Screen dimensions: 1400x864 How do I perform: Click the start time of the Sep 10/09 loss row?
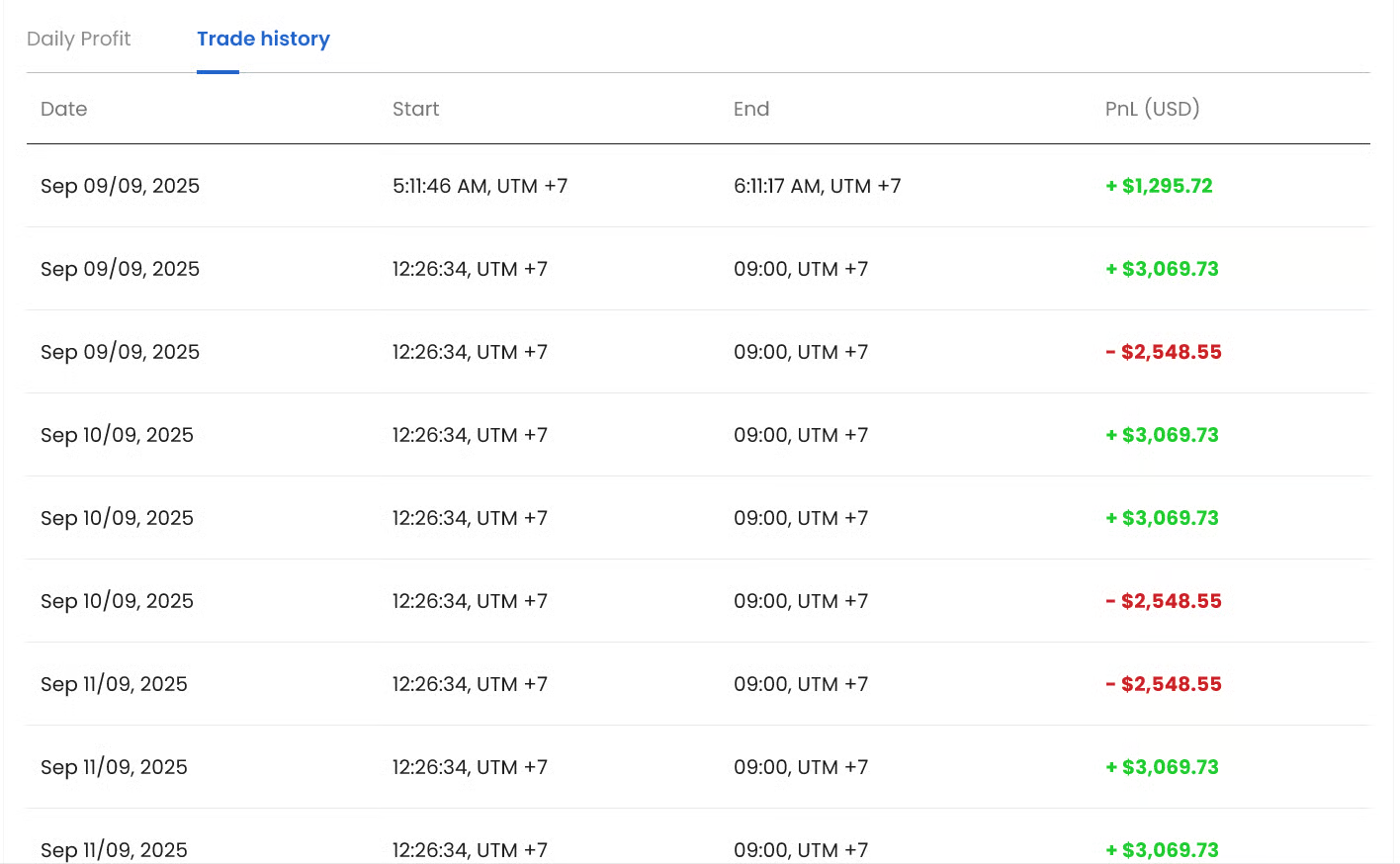470,601
